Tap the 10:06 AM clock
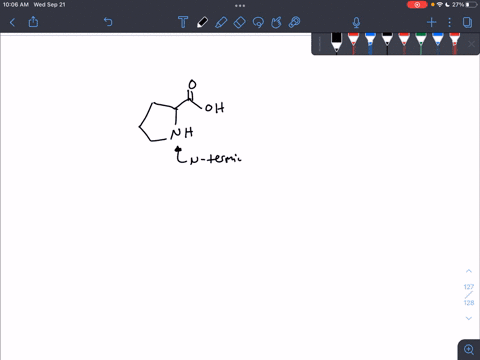This screenshot has width=480, height=360. (16, 5)
